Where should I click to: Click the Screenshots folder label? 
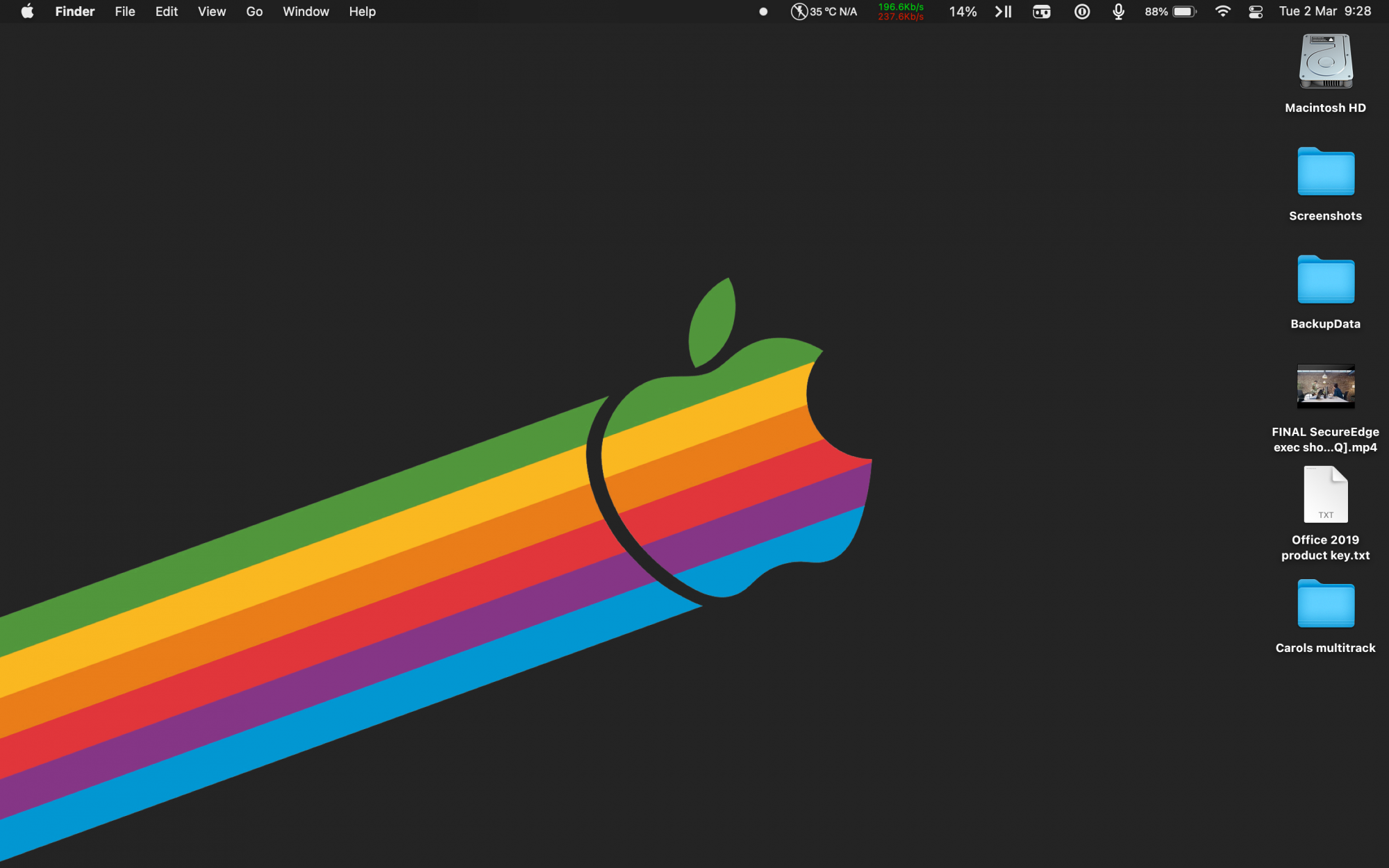point(1325,216)
